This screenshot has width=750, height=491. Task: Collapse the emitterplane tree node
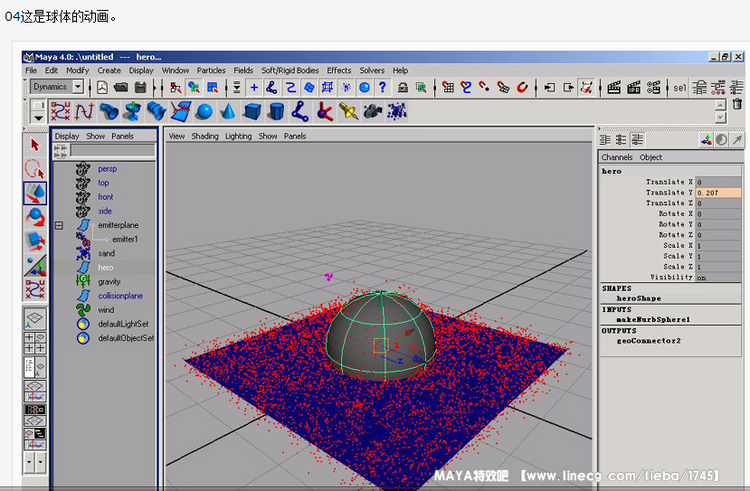tap(59, 225)
